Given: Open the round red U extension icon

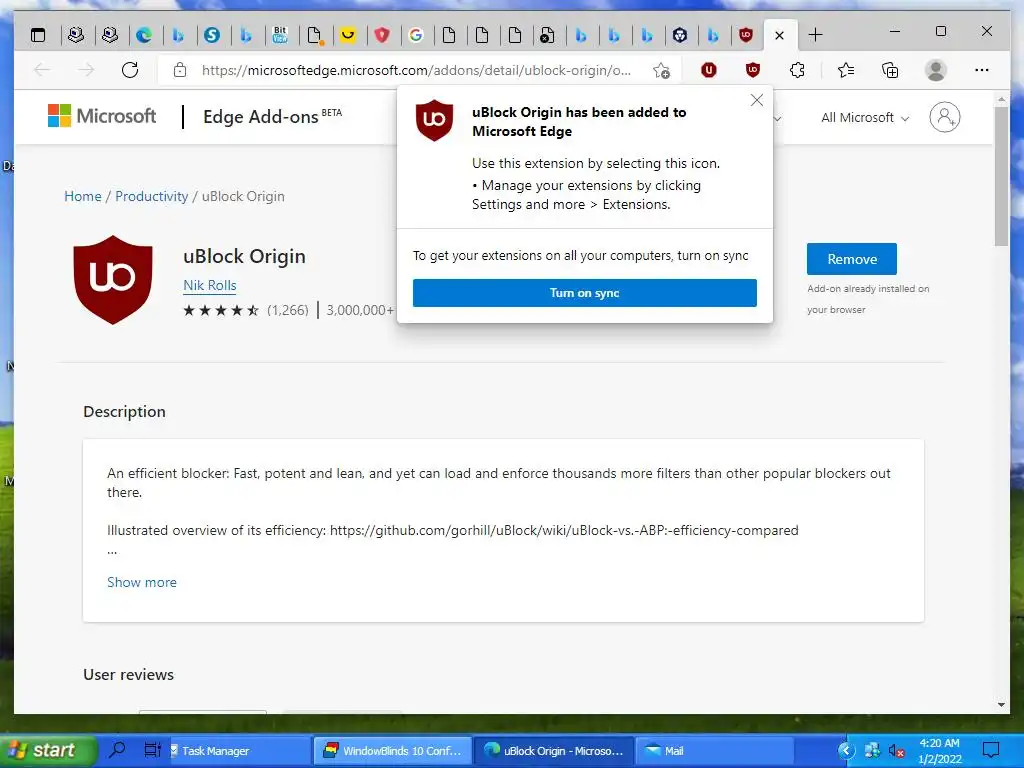Looking at the screenshot, I should 709,70.
